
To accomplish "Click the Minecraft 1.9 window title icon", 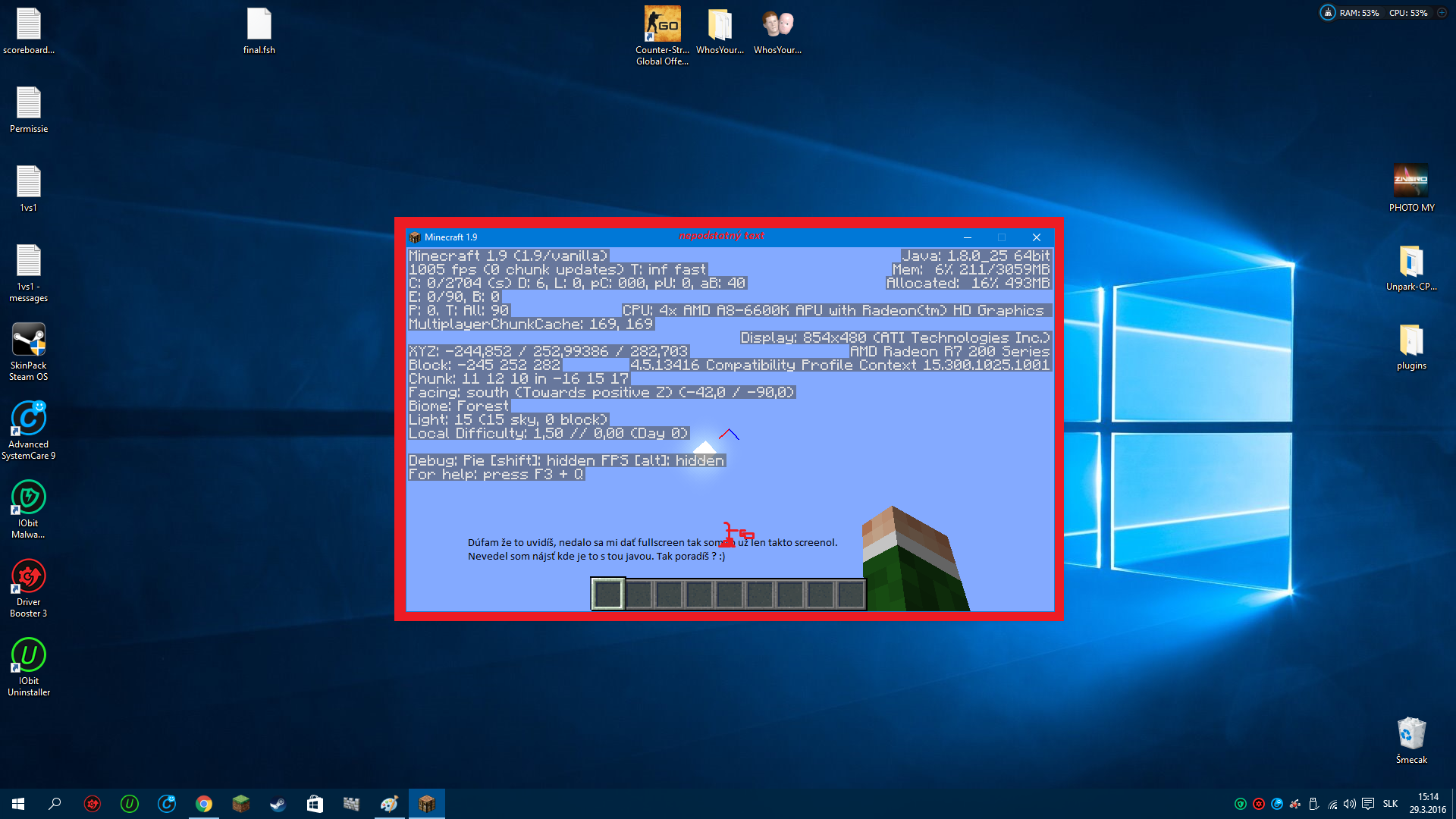I will tap(415, 237).
